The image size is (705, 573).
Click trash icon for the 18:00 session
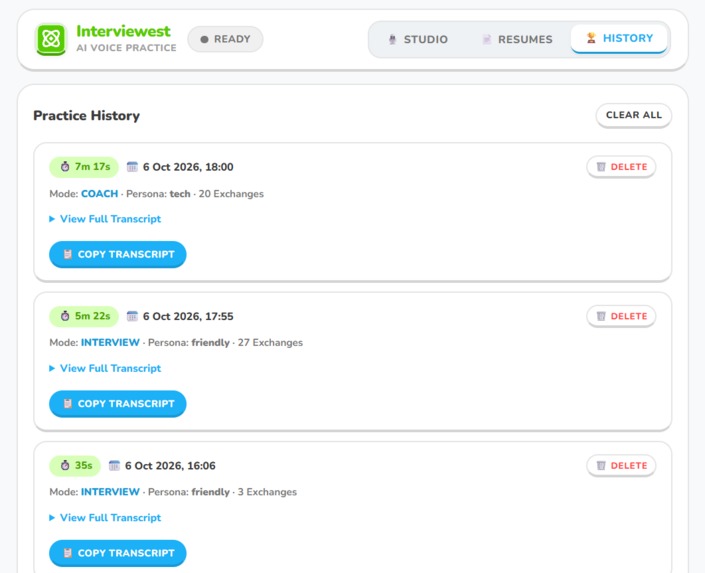[601, 167]
